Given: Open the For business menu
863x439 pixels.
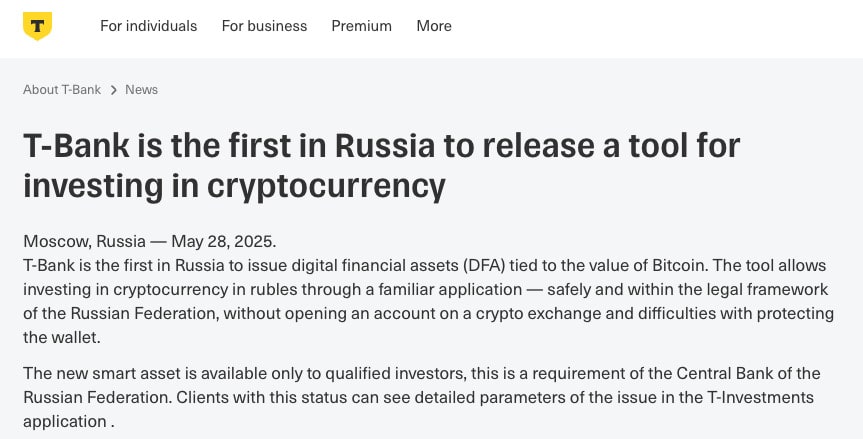Looking at the screenshot, I should (264, 26).
